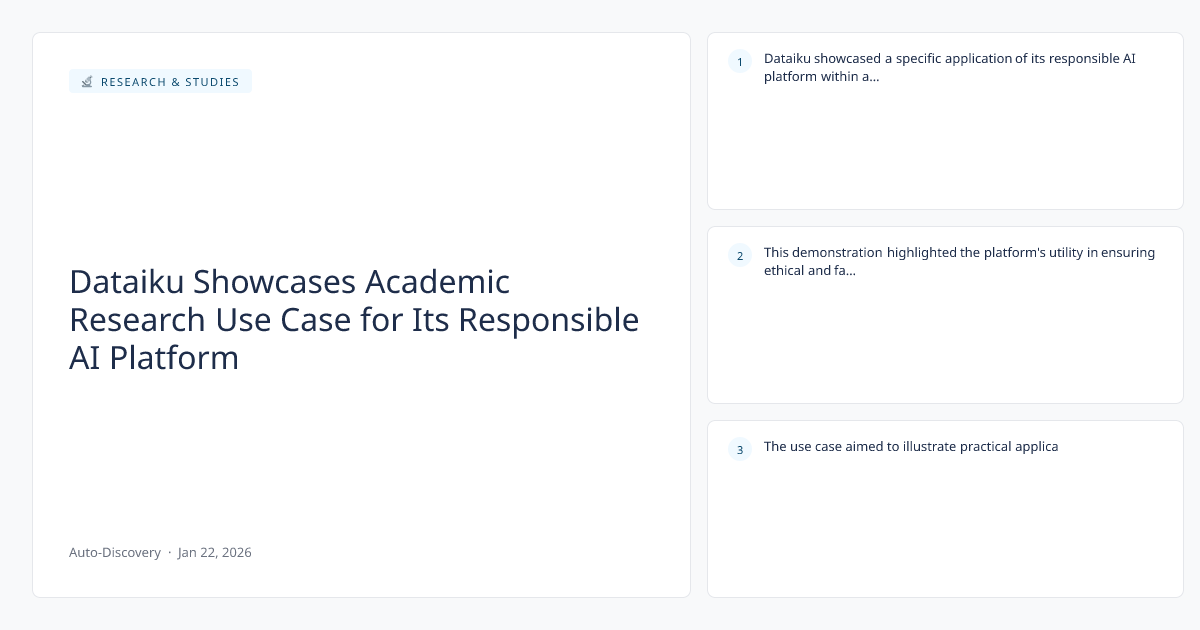Click the dot separator before the date
Screen dimensions: 1200x630
pos(169,552)
